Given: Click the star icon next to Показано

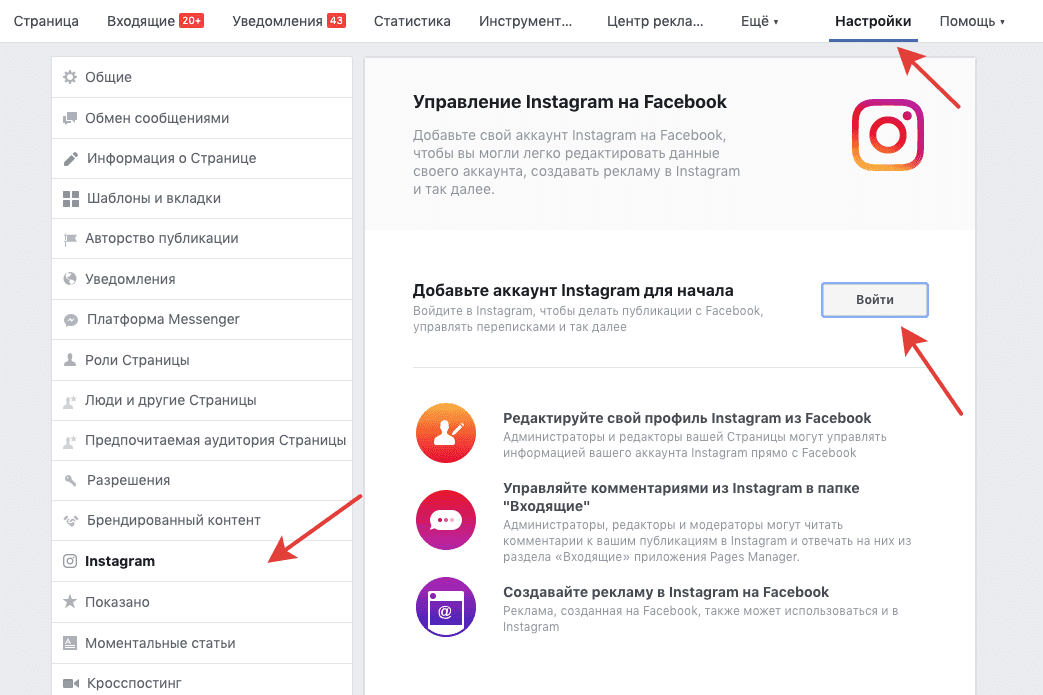Looking at the screenshot, I should pyautogui.click(x=70, y=602).
